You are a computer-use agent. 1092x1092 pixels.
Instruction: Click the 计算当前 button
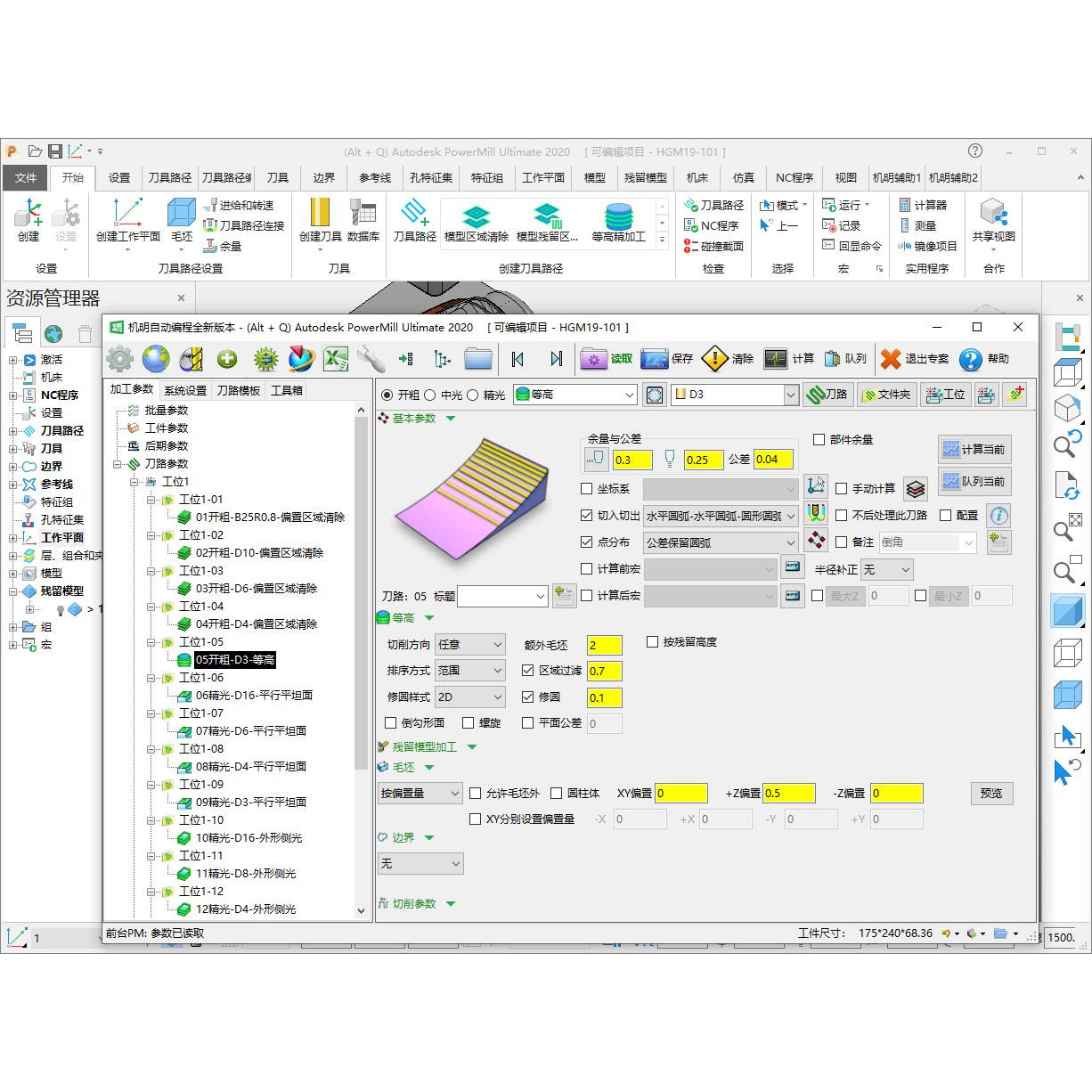pyautogui.click(x=974, y=450)
